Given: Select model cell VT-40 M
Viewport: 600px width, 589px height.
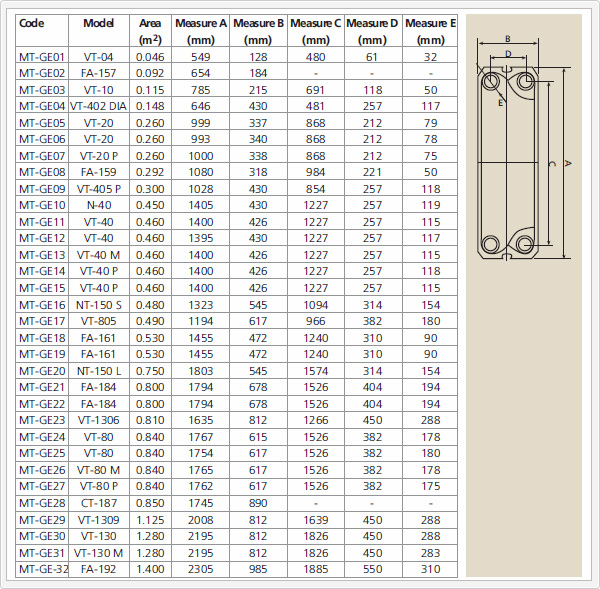Looking at the screenshot, I should [x=98, y=255].
